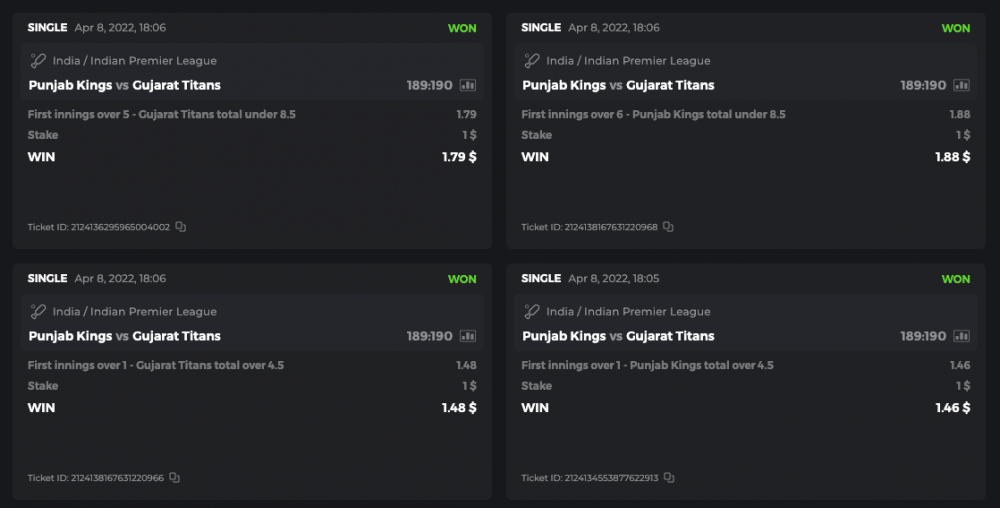Click cricket sport icon in the 1.48 odds bet

click(38, 312)
